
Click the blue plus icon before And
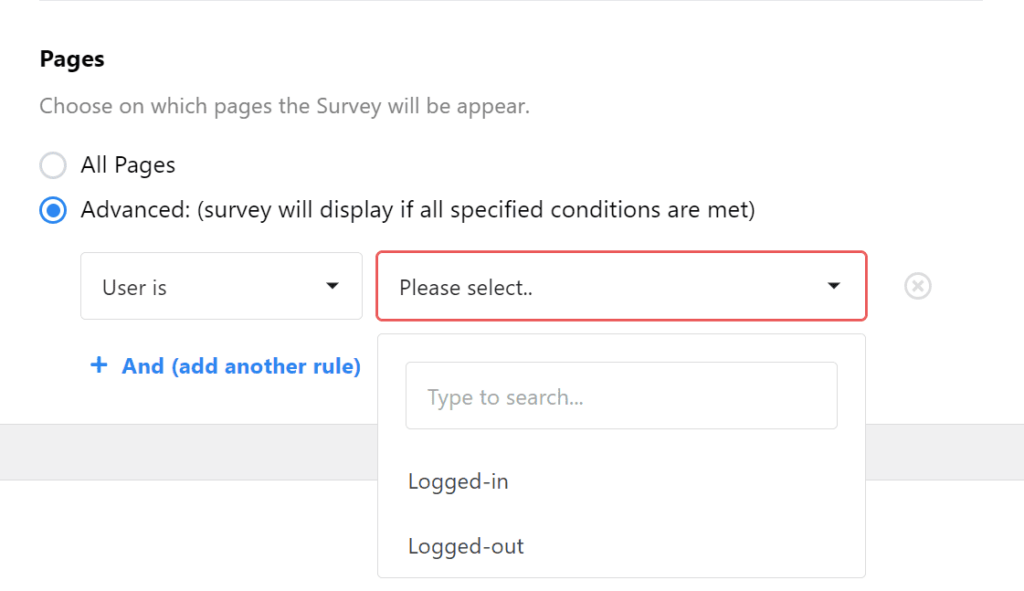click(99, 365)
